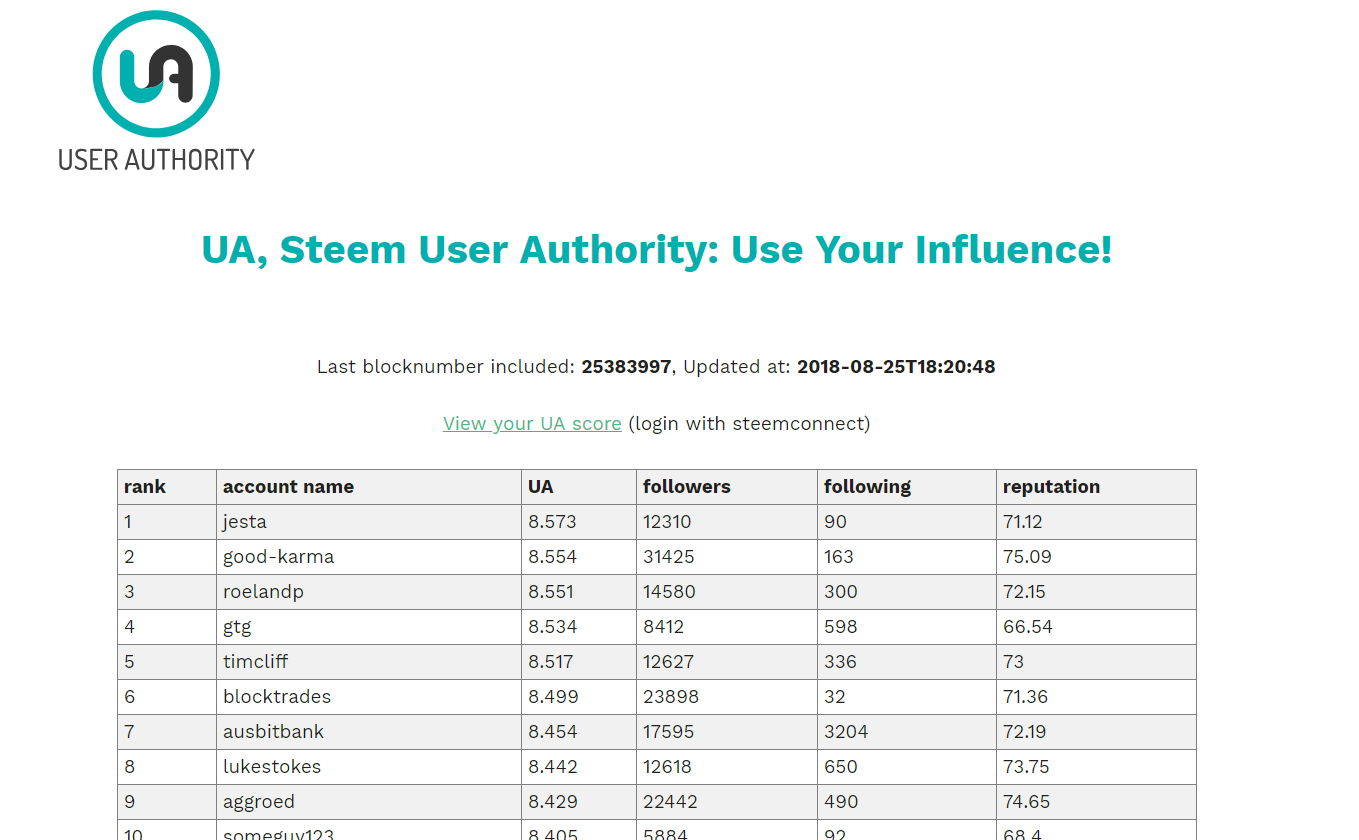Click reputation value 72.15
This screenshot has height=840, width=1359.
(1024, 592)
